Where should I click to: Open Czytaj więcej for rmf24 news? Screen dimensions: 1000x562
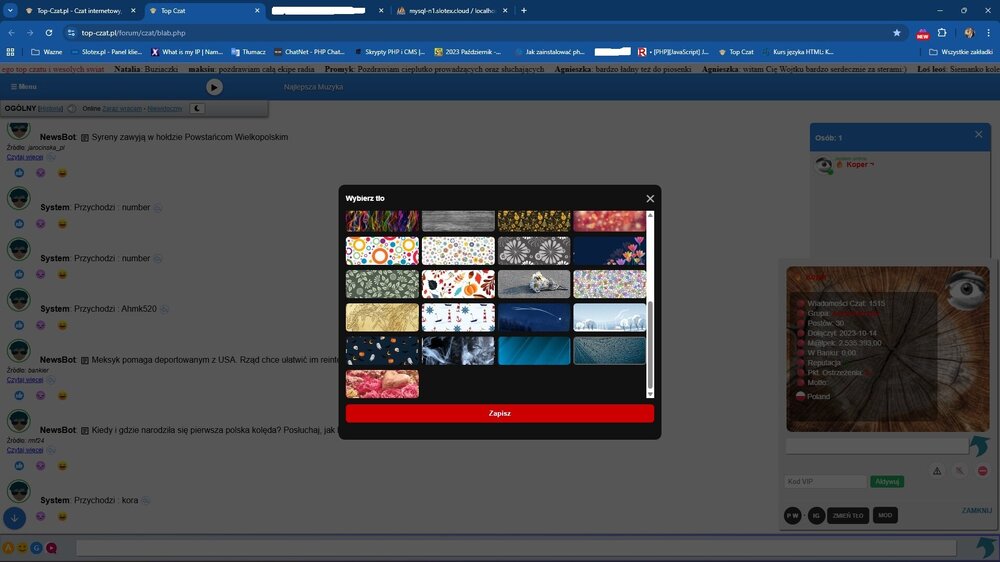click(x=25, y=450)
